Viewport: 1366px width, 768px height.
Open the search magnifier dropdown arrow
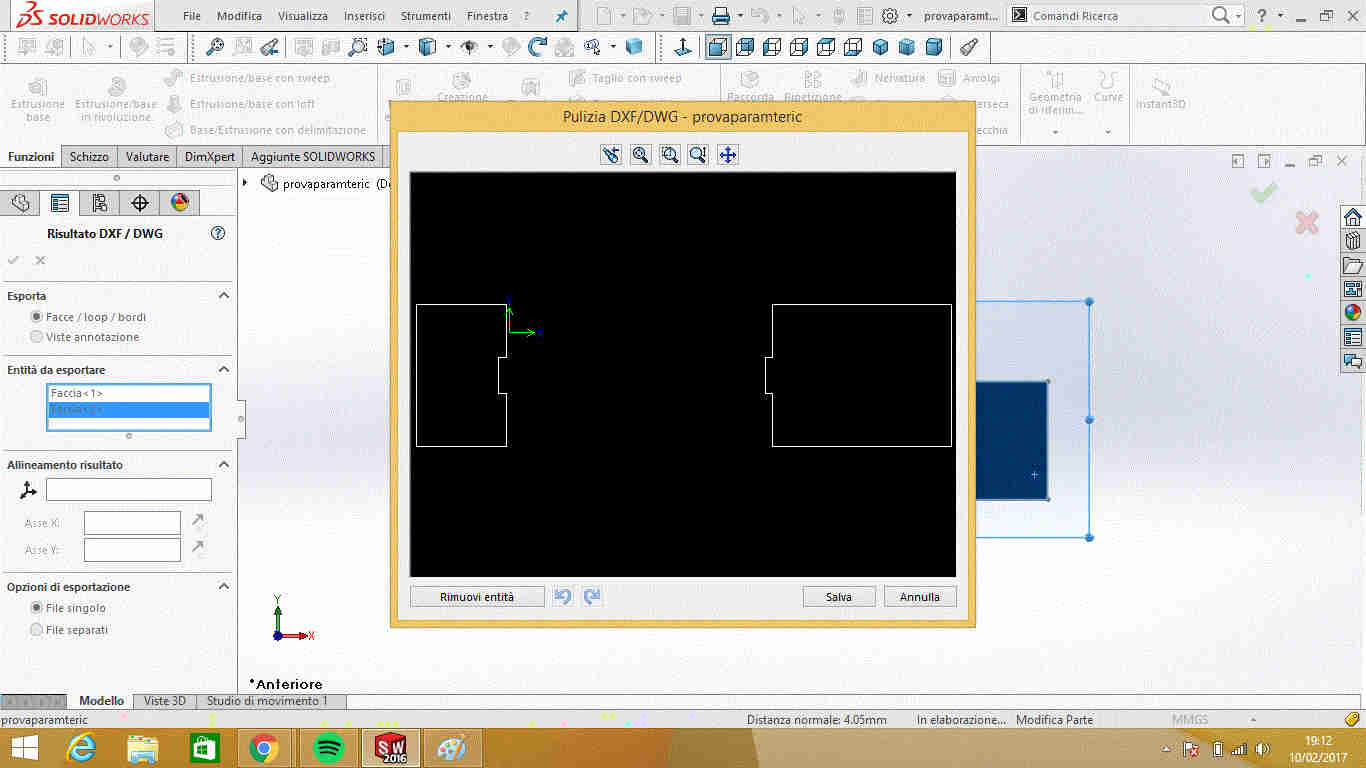[x=1239, y=16]
